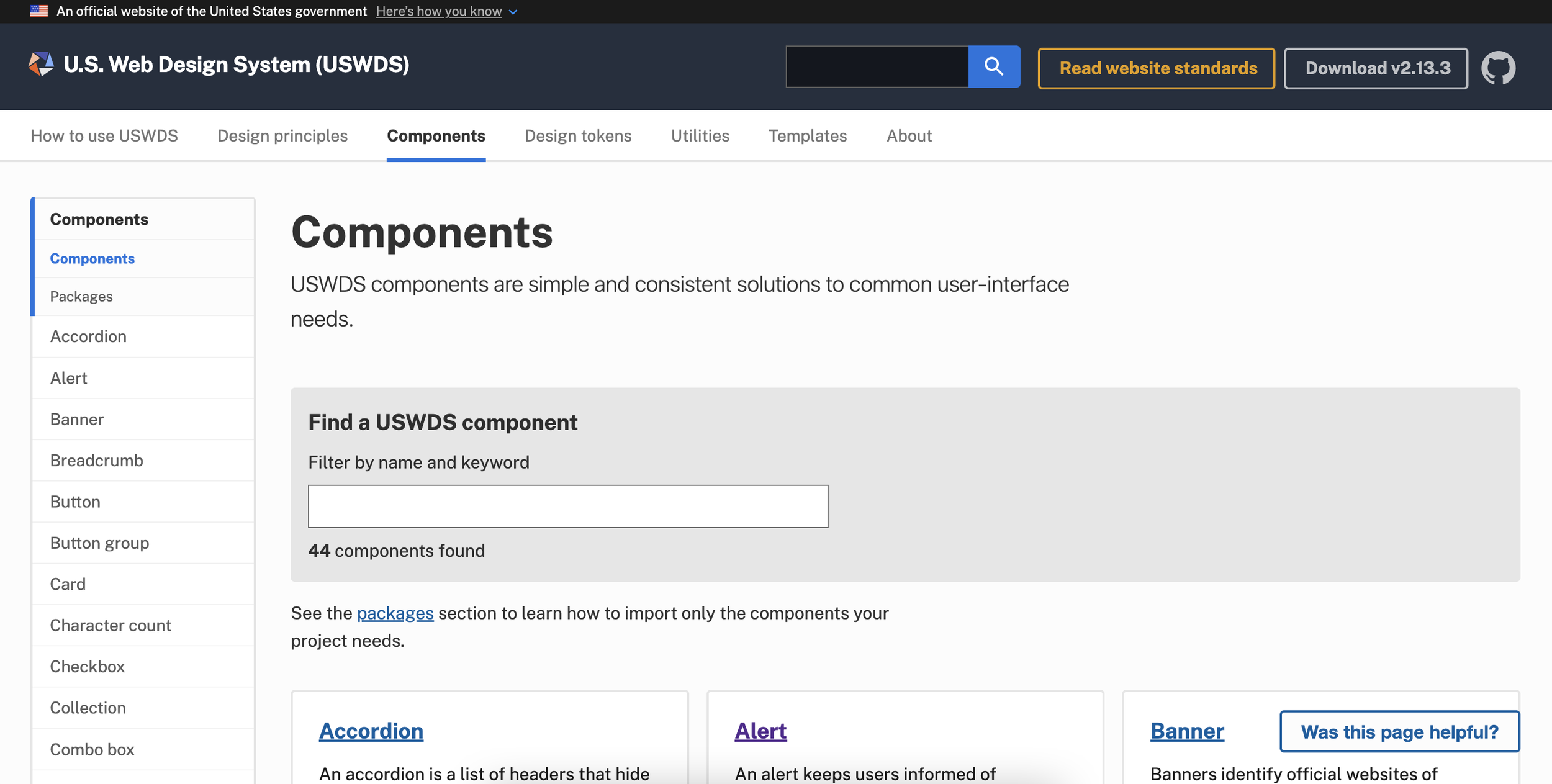The height and width of the screenshot is (784, 1552).
Task: Open the Banner card heading link
Action: tap(1186, 731)
